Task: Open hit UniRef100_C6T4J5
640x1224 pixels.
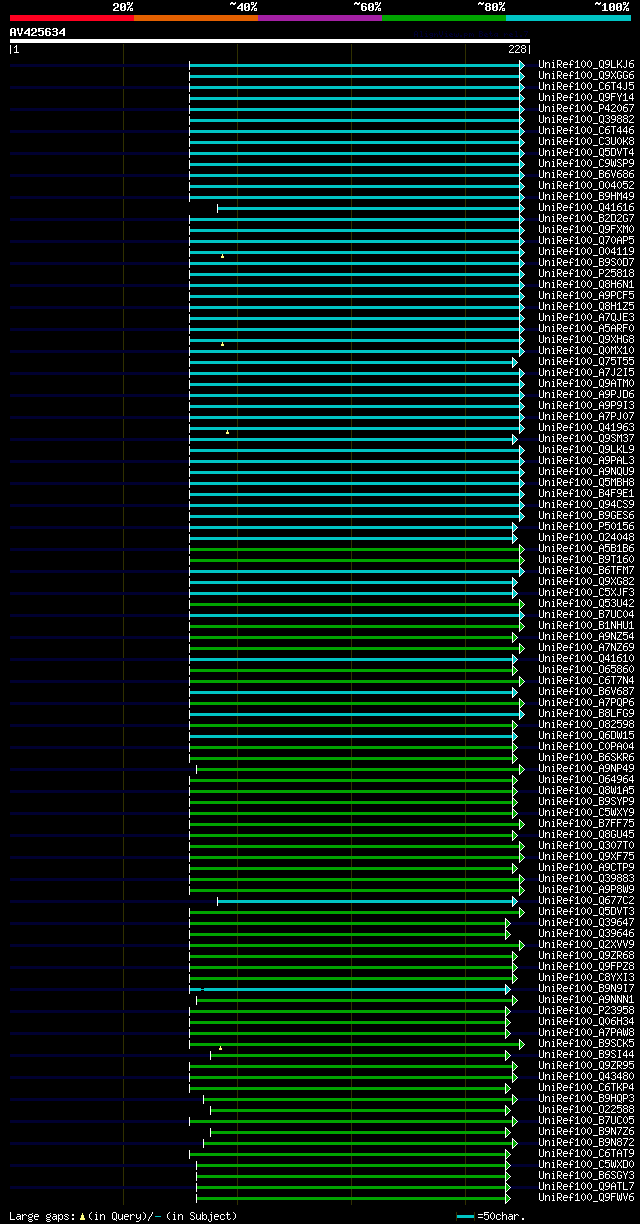Action: coord(586,86)
